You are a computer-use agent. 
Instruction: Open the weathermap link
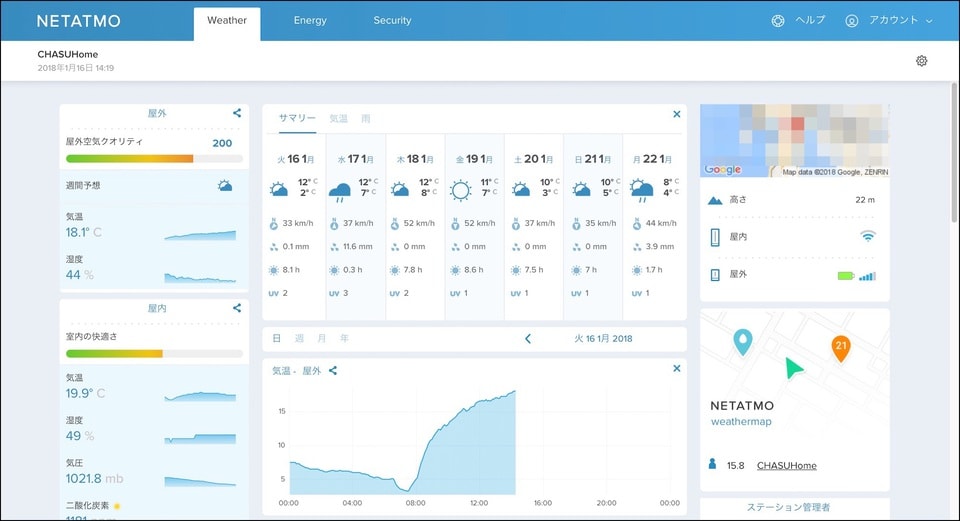(x=740, y=422)
